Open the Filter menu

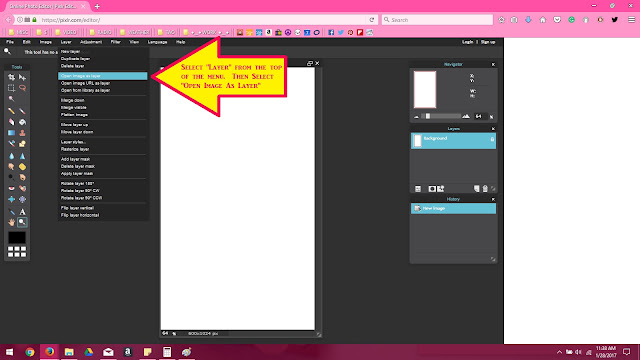(x=116, y=42)
